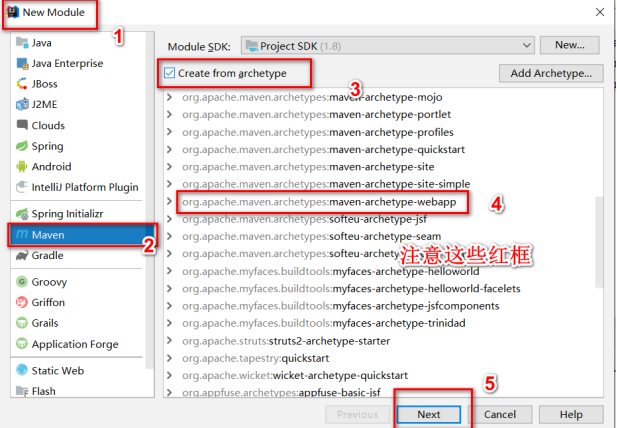Click the Next button
This screenshot has width=617, height=428.
pyautogui.click(x=429, y=414)
